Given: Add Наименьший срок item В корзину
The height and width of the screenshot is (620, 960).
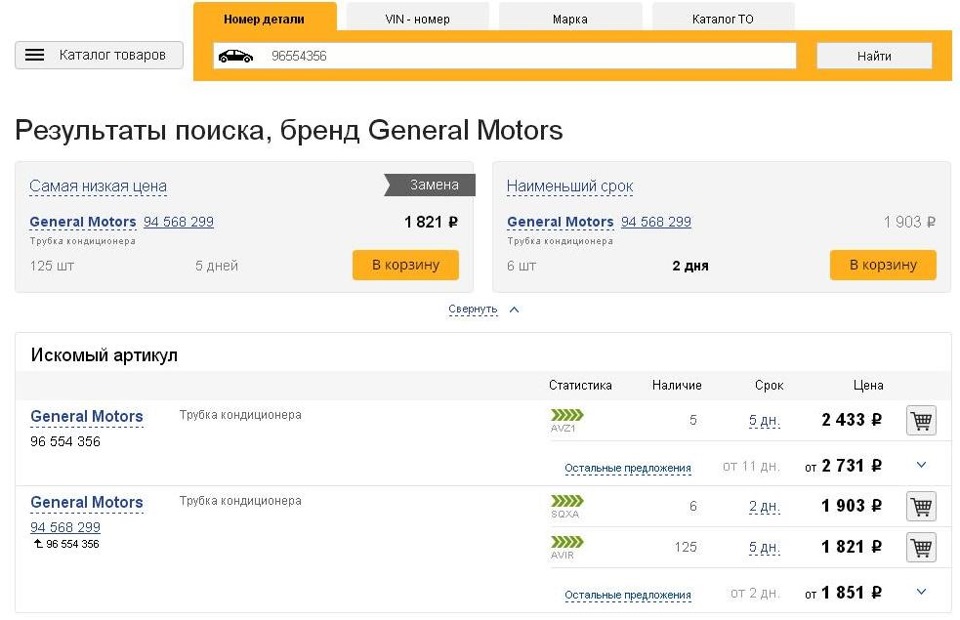Looking at the screenshot, I should pyautogui.click(x=882, y=265).
